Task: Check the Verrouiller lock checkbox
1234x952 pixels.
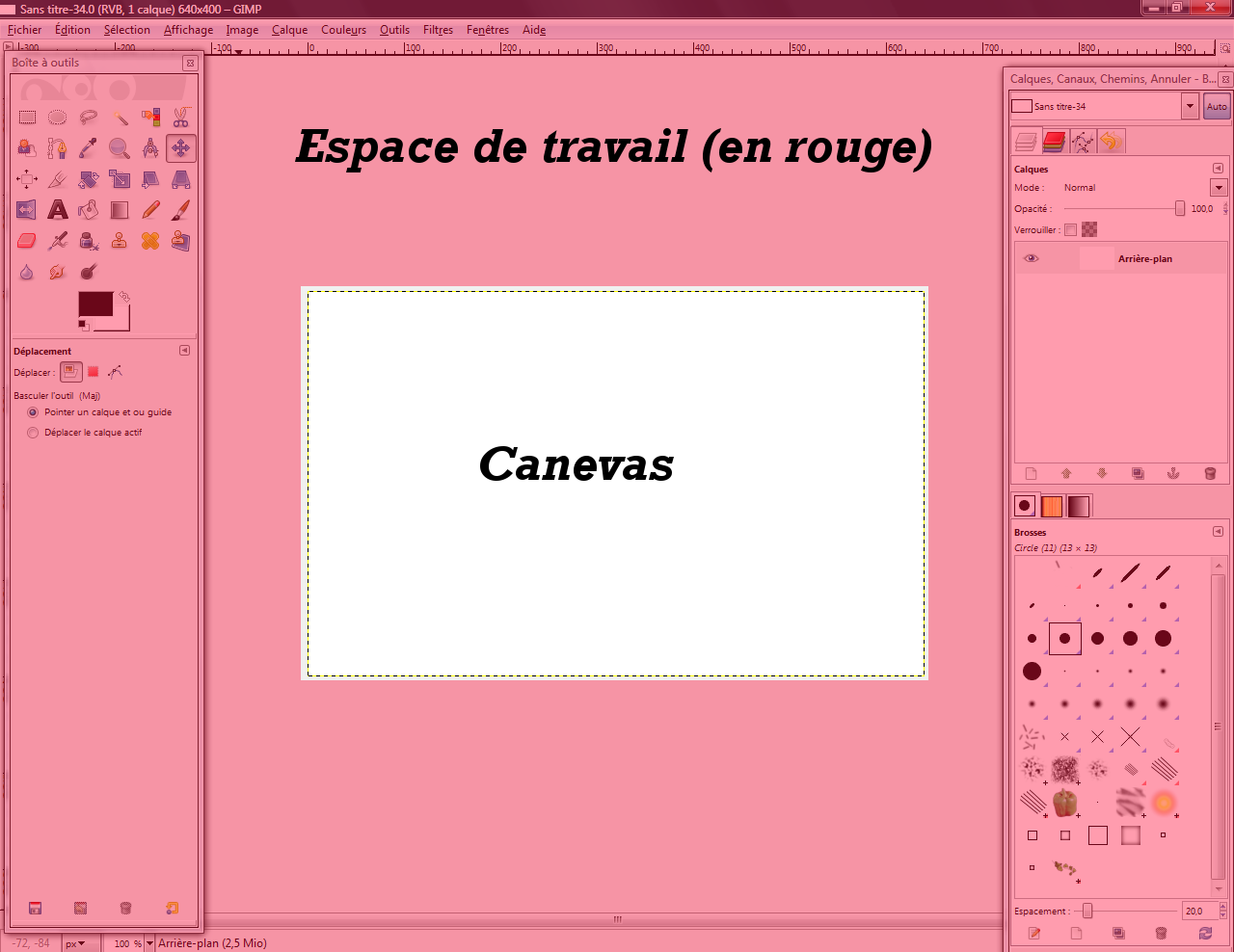Action: point(1070,229)
